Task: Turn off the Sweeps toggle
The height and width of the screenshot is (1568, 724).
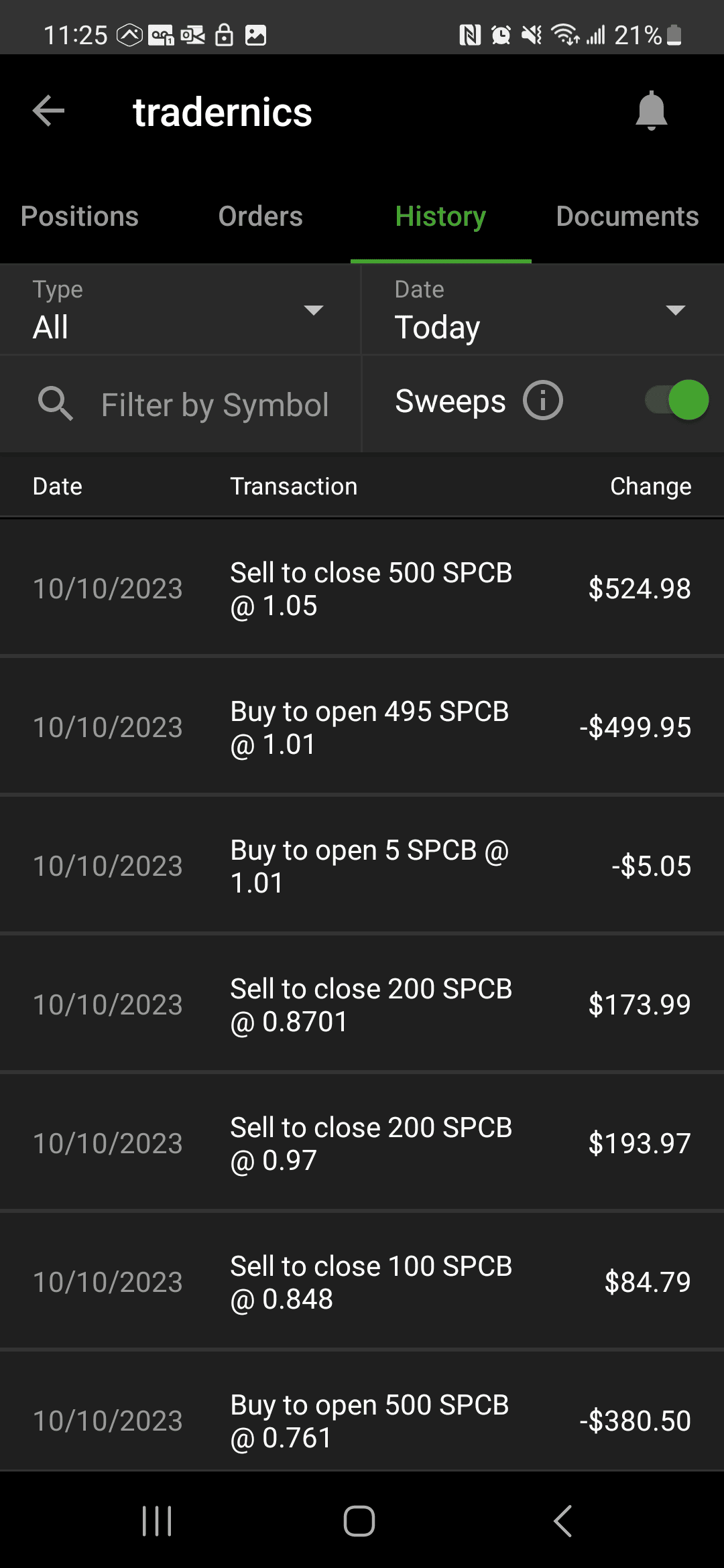Action: [677, 401]
